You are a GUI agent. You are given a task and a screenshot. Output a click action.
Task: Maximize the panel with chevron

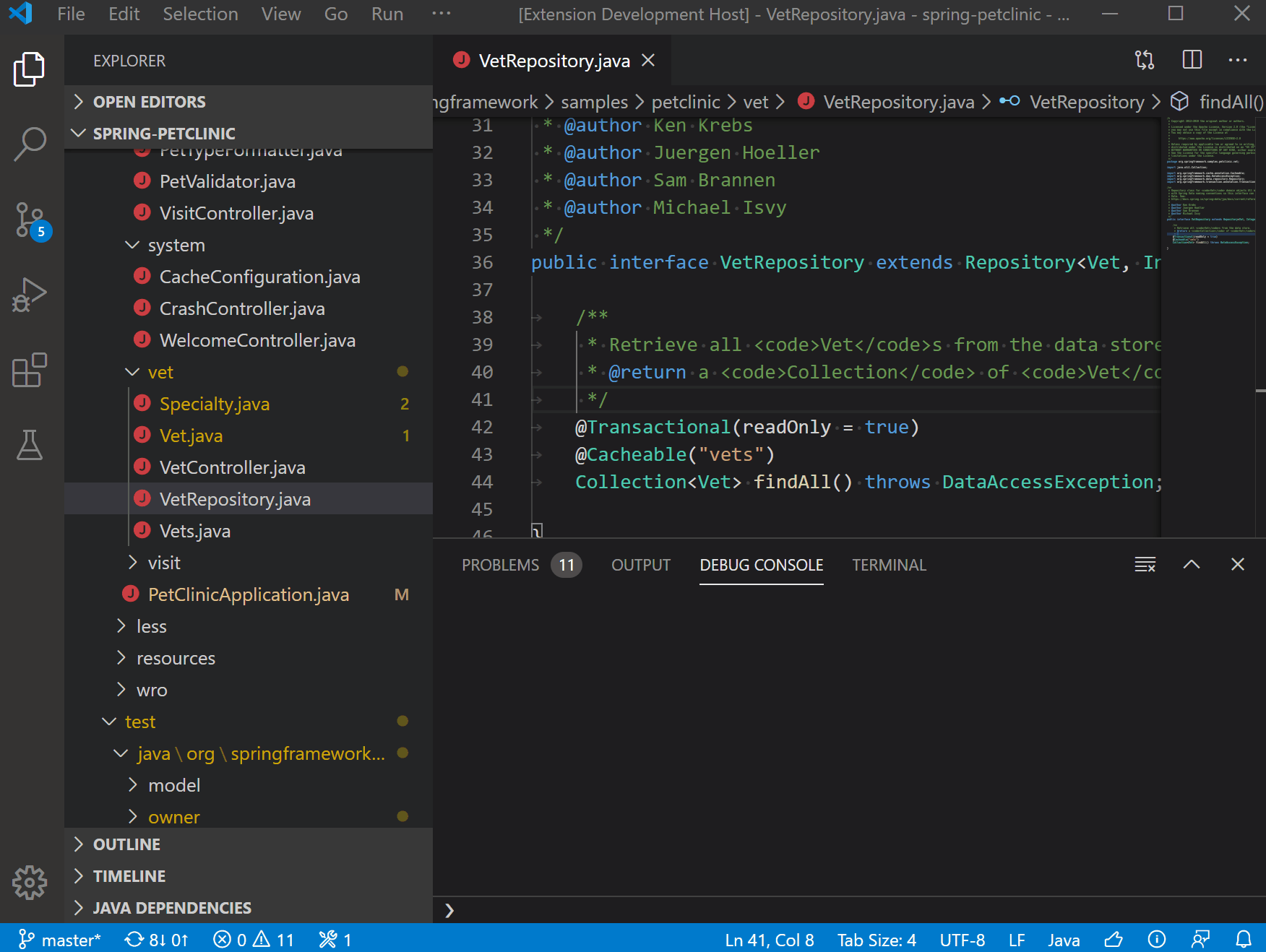click(x=1192, y=564)
